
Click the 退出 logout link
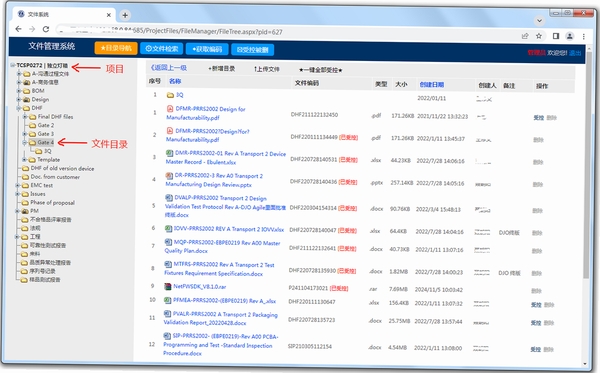575,53
